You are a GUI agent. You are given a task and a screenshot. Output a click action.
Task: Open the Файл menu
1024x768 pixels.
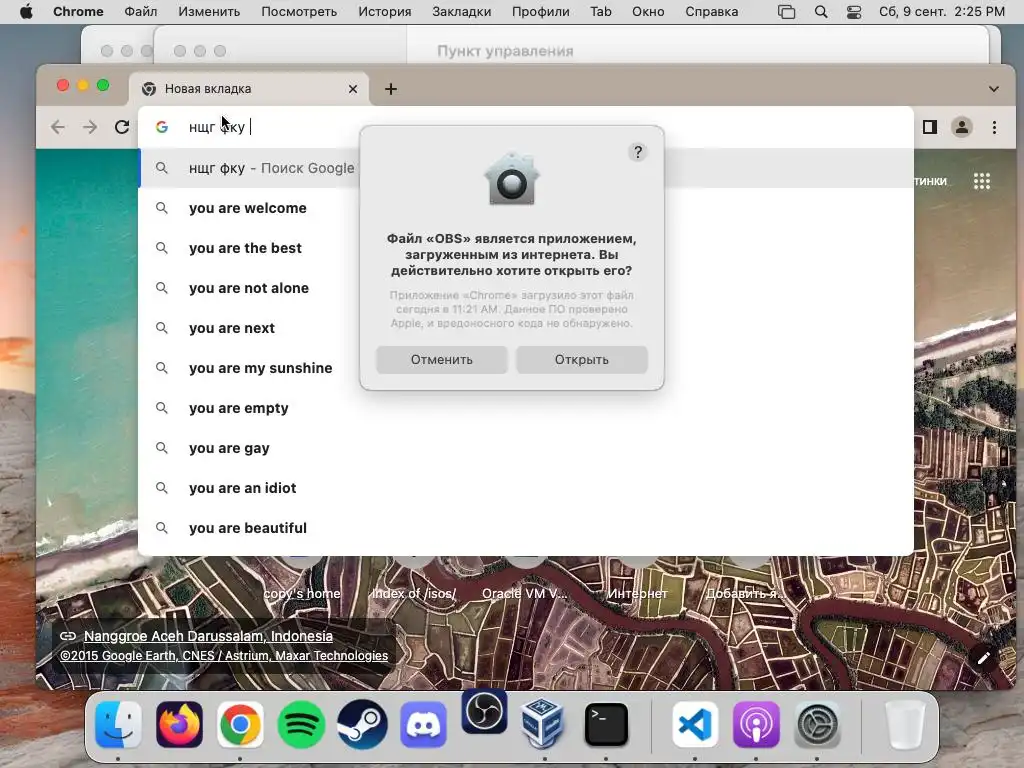click(140, 12)
